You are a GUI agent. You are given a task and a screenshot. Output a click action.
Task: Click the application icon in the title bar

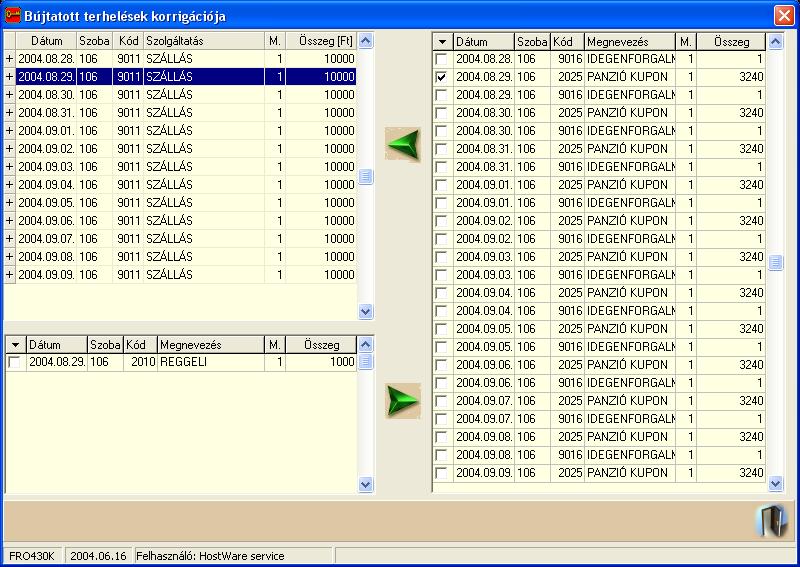tap(12, 15)
